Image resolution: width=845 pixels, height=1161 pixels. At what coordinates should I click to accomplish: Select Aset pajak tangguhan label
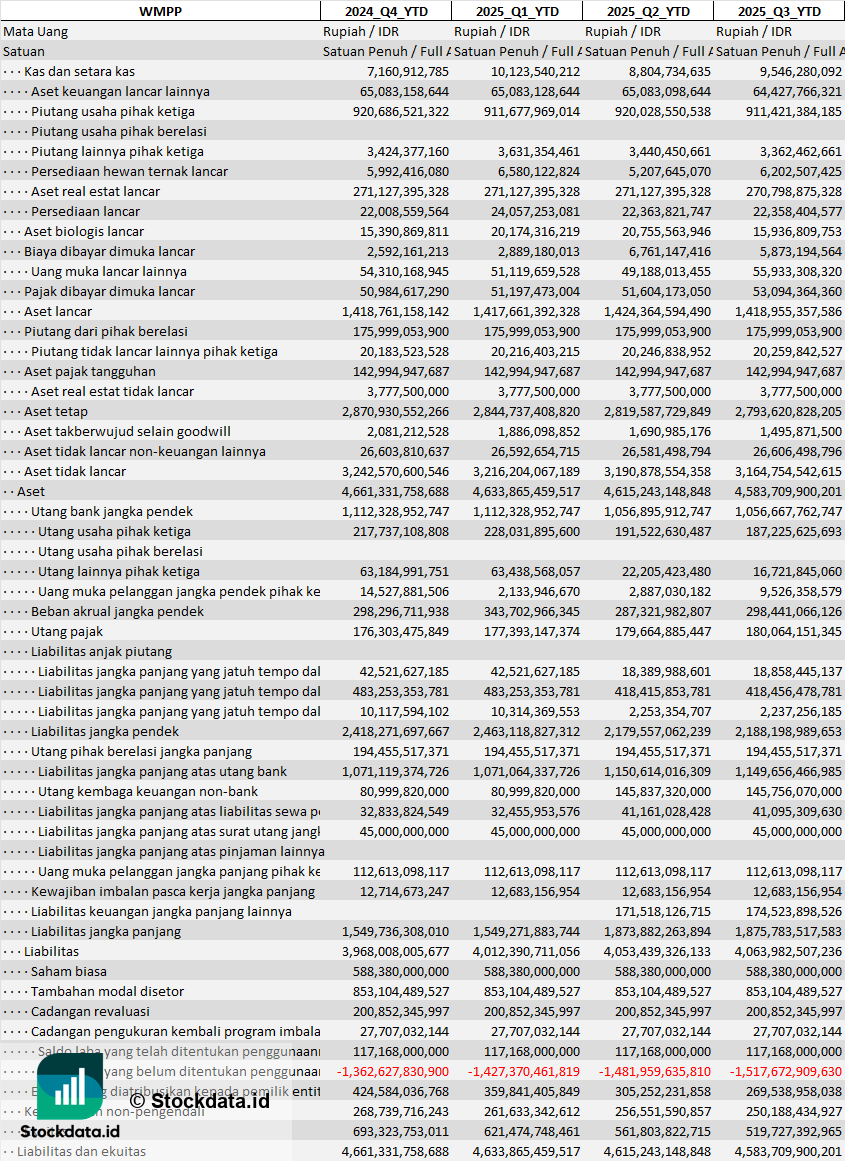(90, 372)
